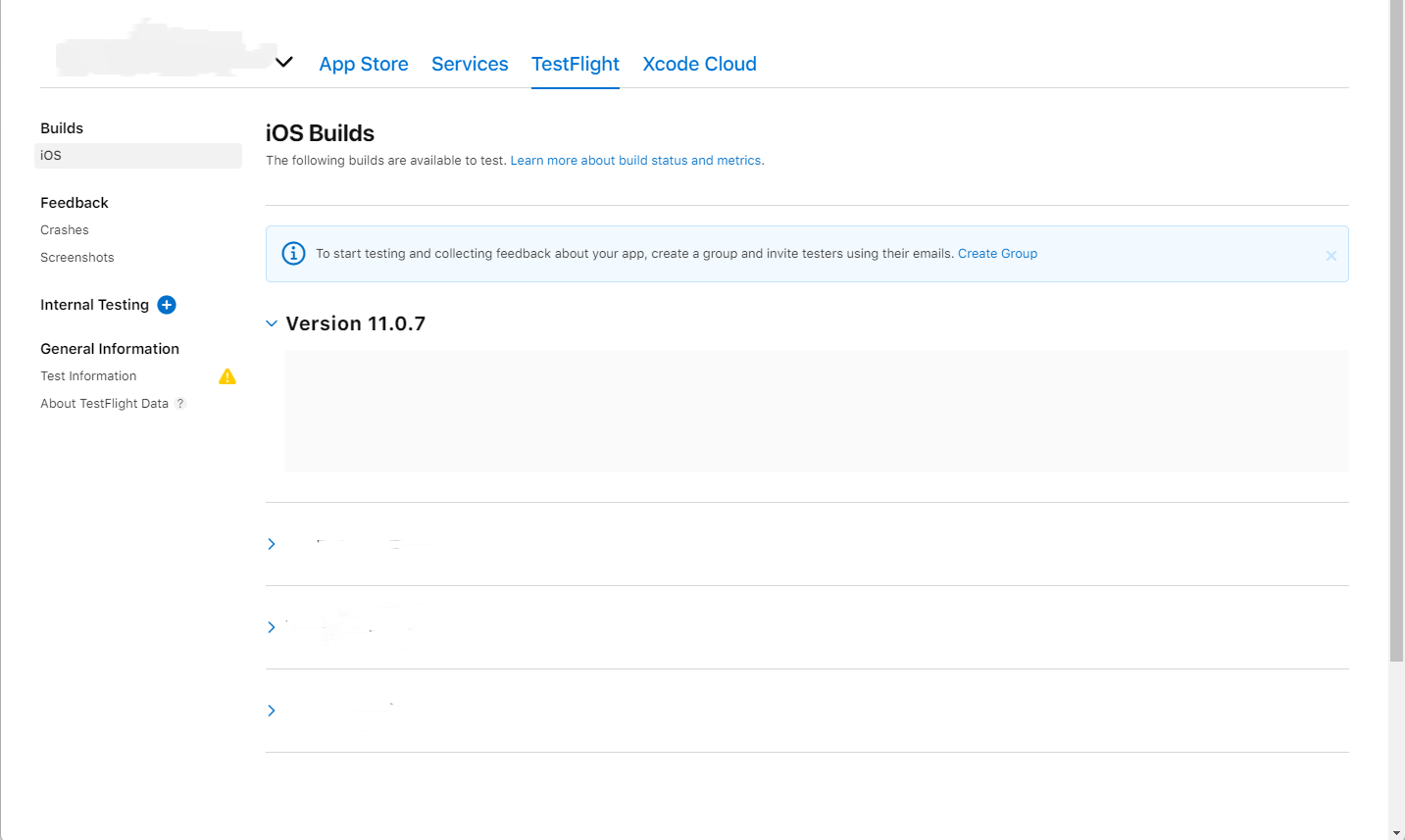Click the vertical scrollbar thumb
Viewport: 1405px width, 840px height.
[1396, 330]
